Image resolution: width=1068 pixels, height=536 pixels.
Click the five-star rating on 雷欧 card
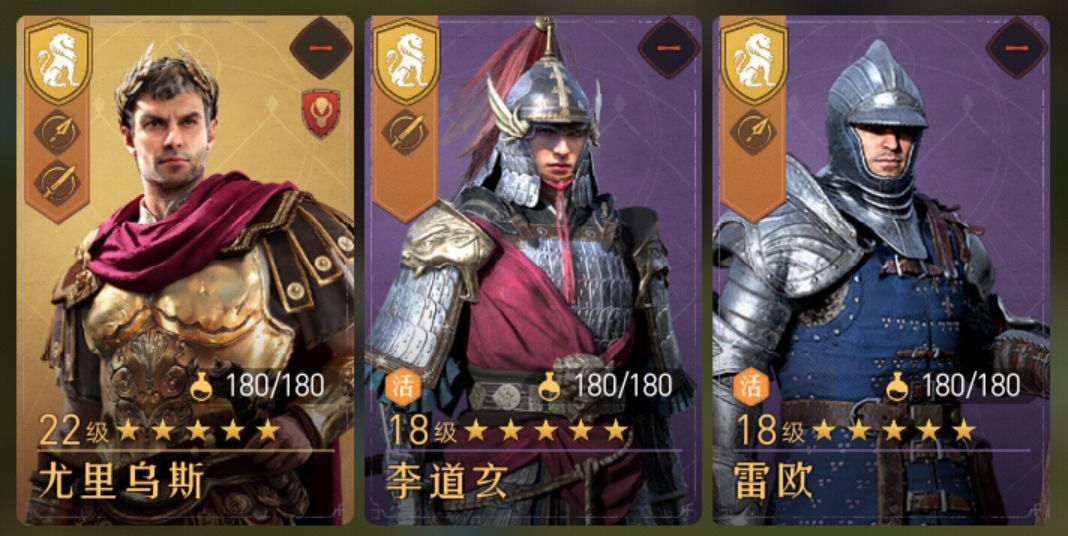[x=894, y=430]
